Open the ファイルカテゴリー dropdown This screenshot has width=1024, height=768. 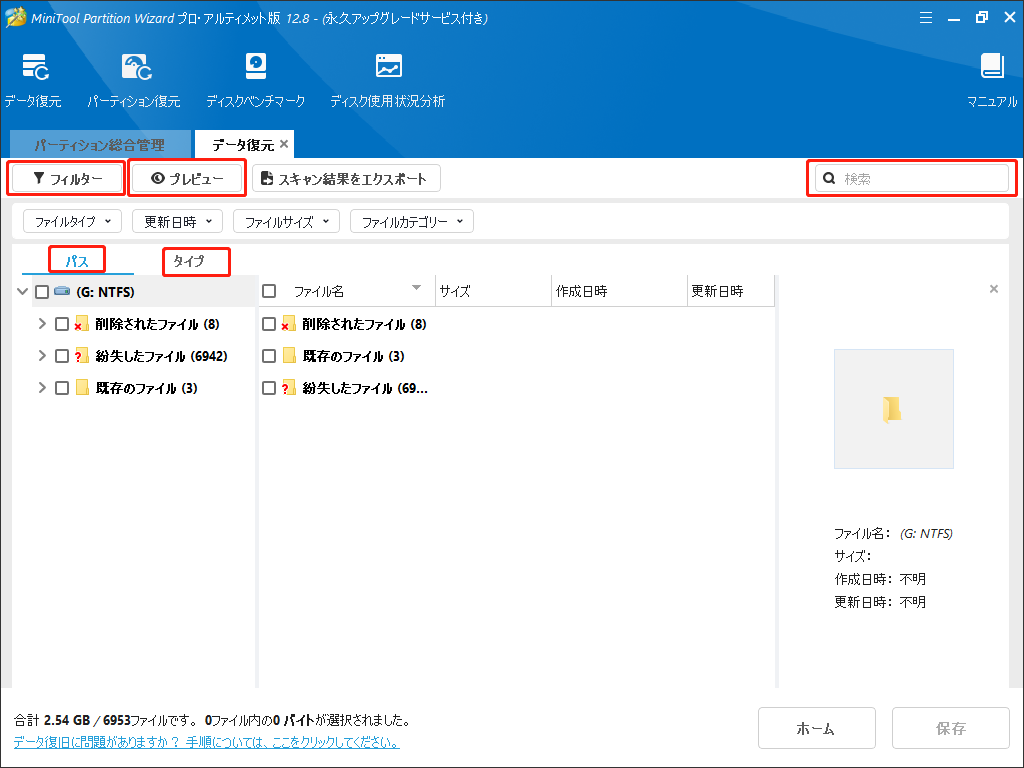(411, 221)
